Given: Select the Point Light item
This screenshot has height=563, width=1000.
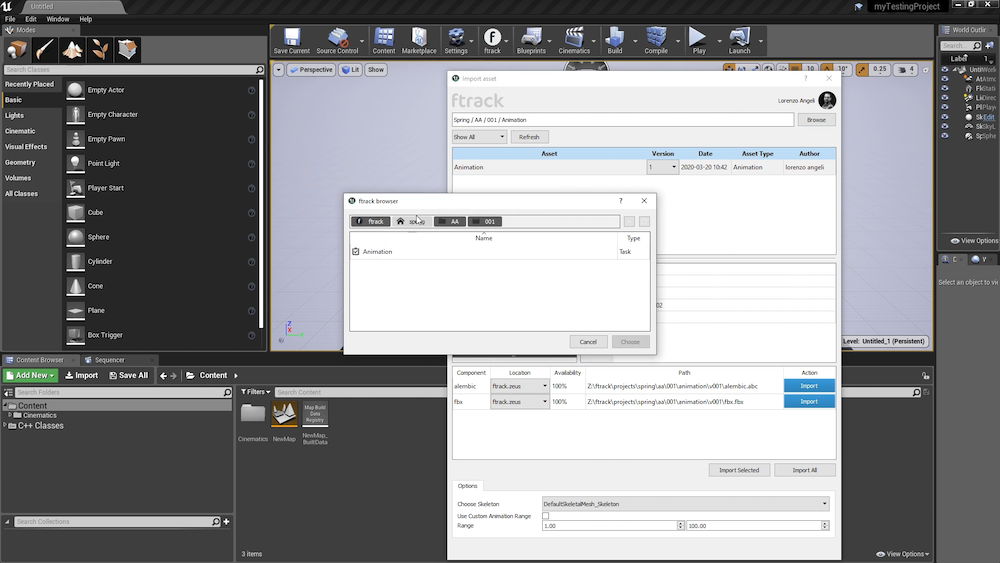Looking at the screenshot, I should (161, 163).
